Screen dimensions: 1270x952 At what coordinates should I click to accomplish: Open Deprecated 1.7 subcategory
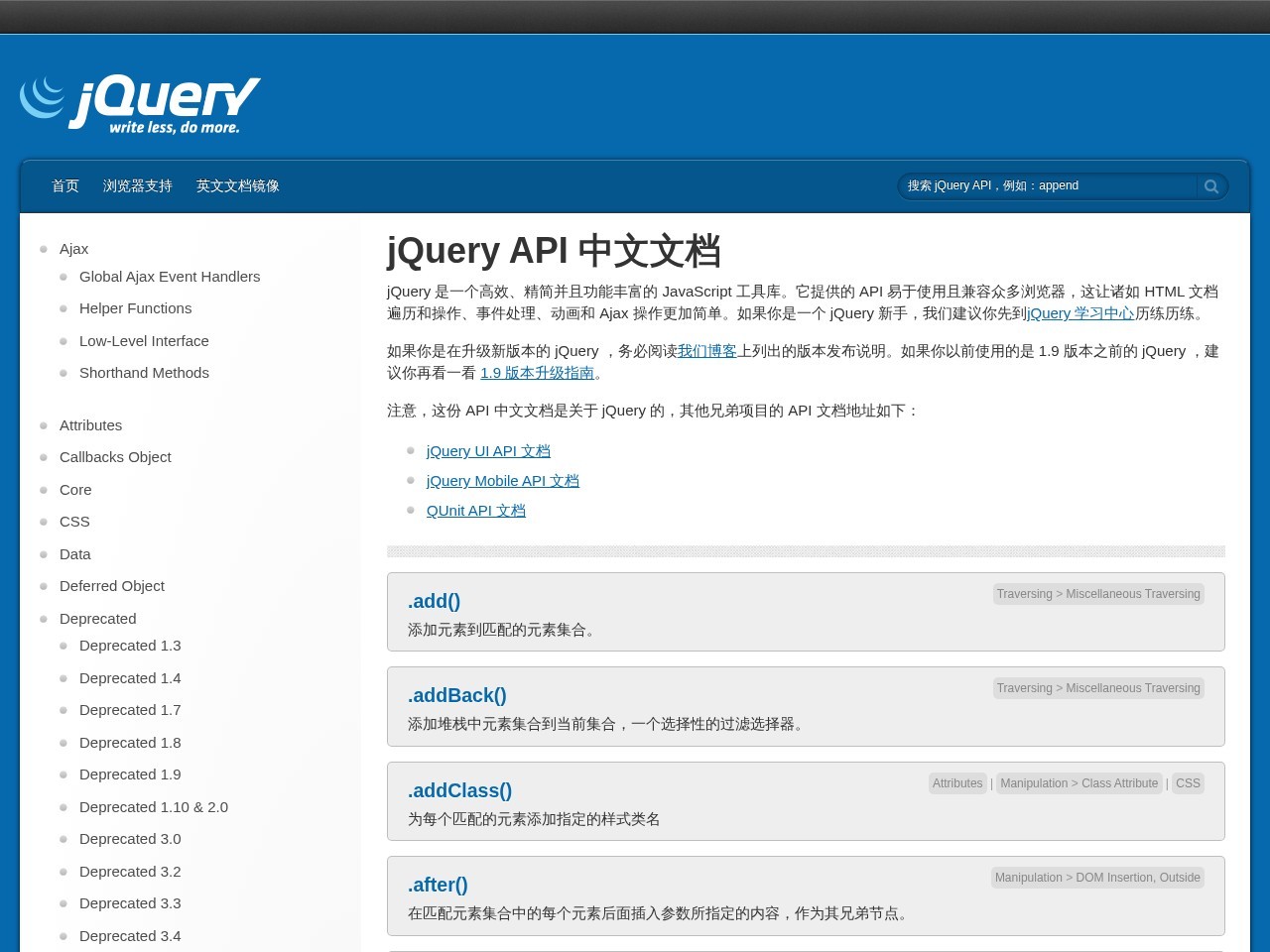pos(130,710)
